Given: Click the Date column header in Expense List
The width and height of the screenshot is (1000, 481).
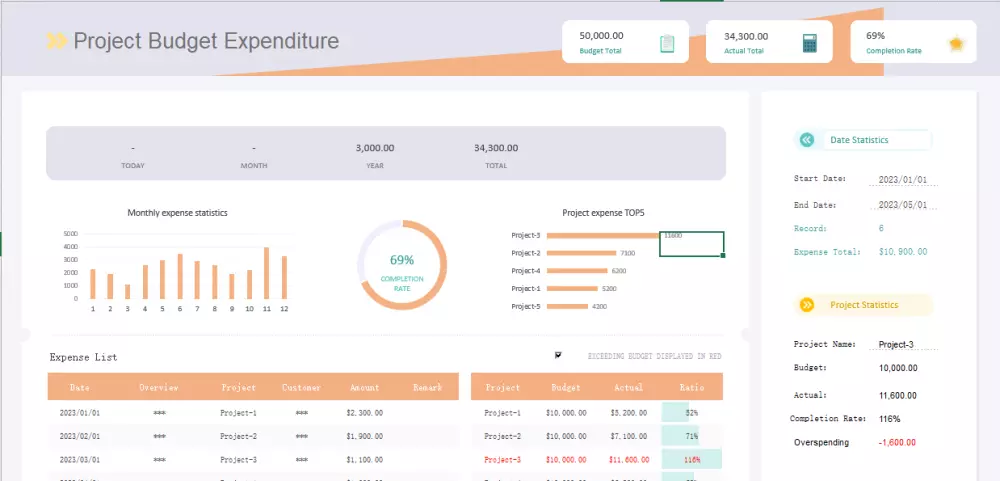Looking at the screenshot, I should coord(80,387).
